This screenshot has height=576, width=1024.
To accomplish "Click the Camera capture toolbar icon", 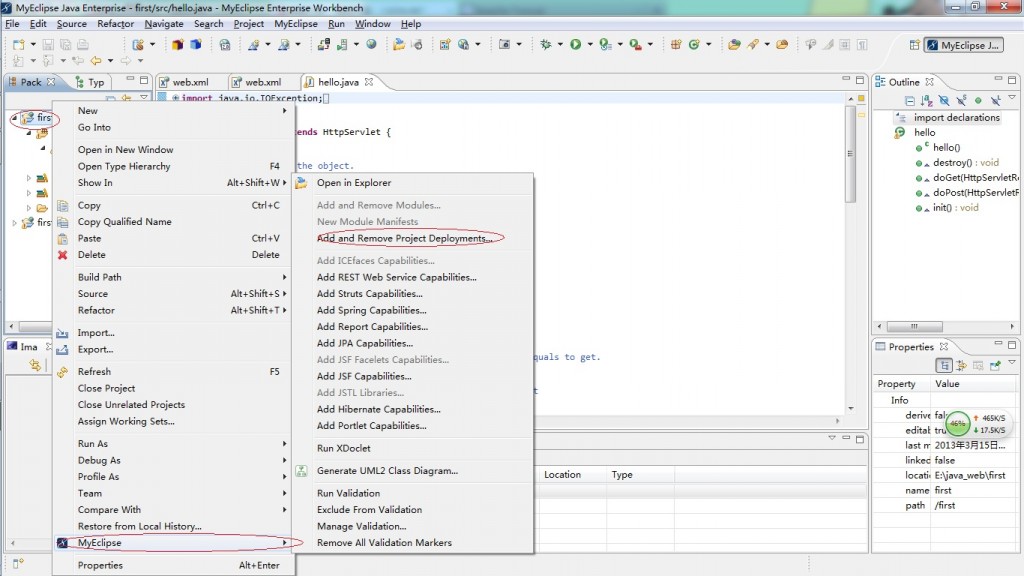I will pos(505,45).
